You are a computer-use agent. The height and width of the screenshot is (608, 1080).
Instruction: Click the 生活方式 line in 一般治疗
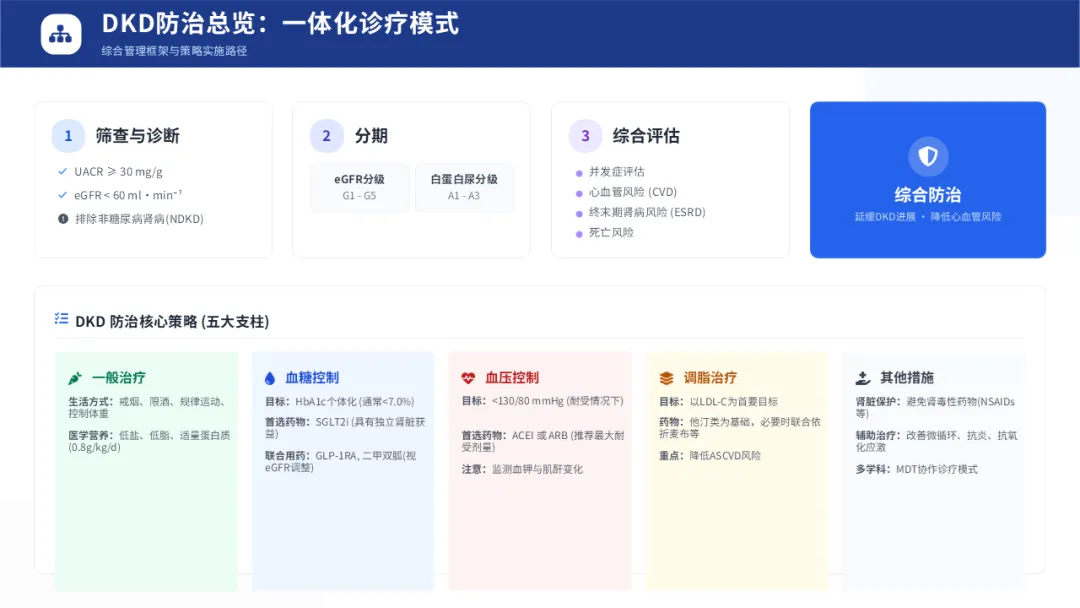(x=147, y=408)
